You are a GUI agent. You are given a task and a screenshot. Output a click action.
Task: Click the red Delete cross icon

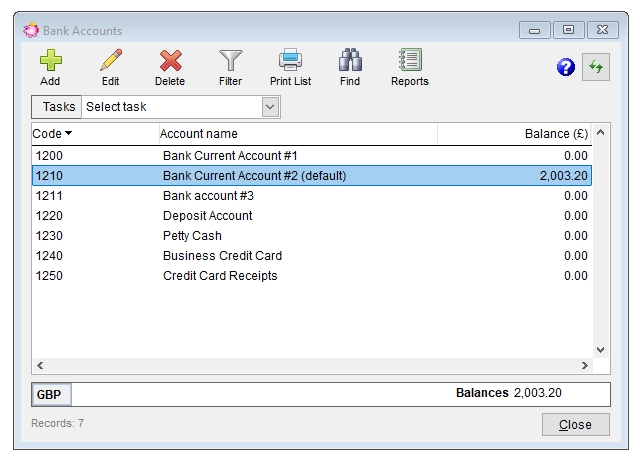[x=170, y=61]
